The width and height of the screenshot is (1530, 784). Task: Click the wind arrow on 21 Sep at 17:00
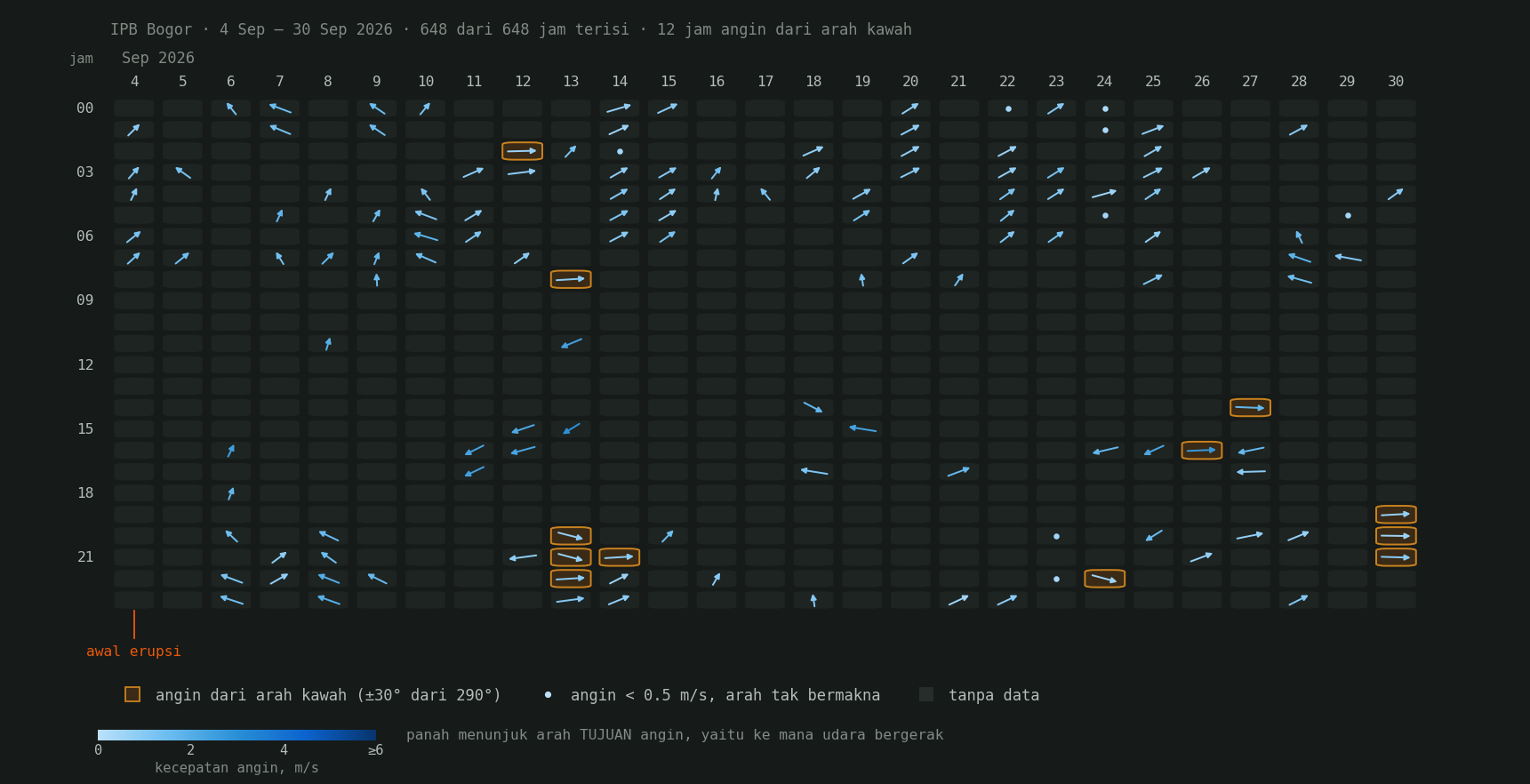tap(958, 471)
